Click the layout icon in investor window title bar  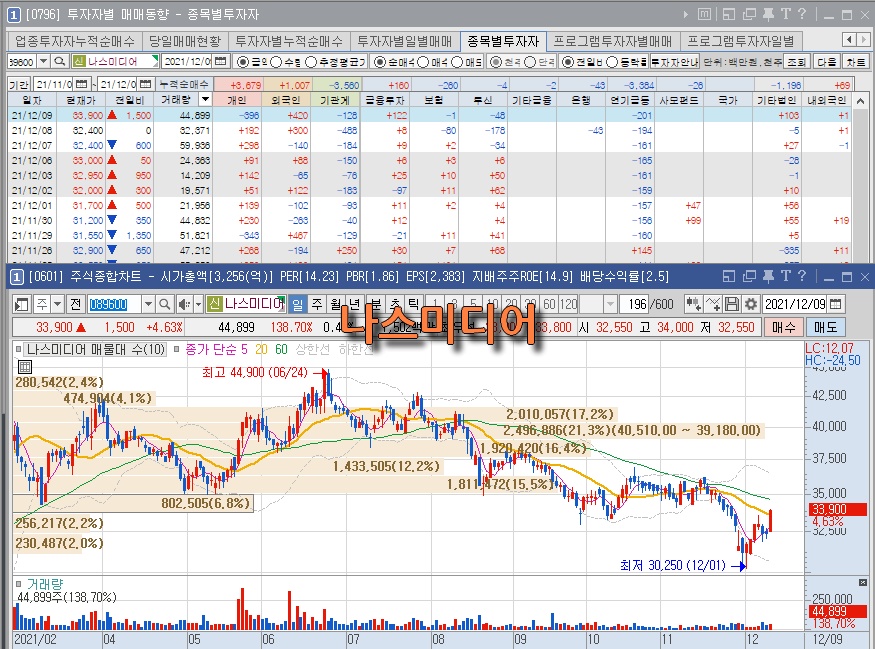(x=729, y=15)
